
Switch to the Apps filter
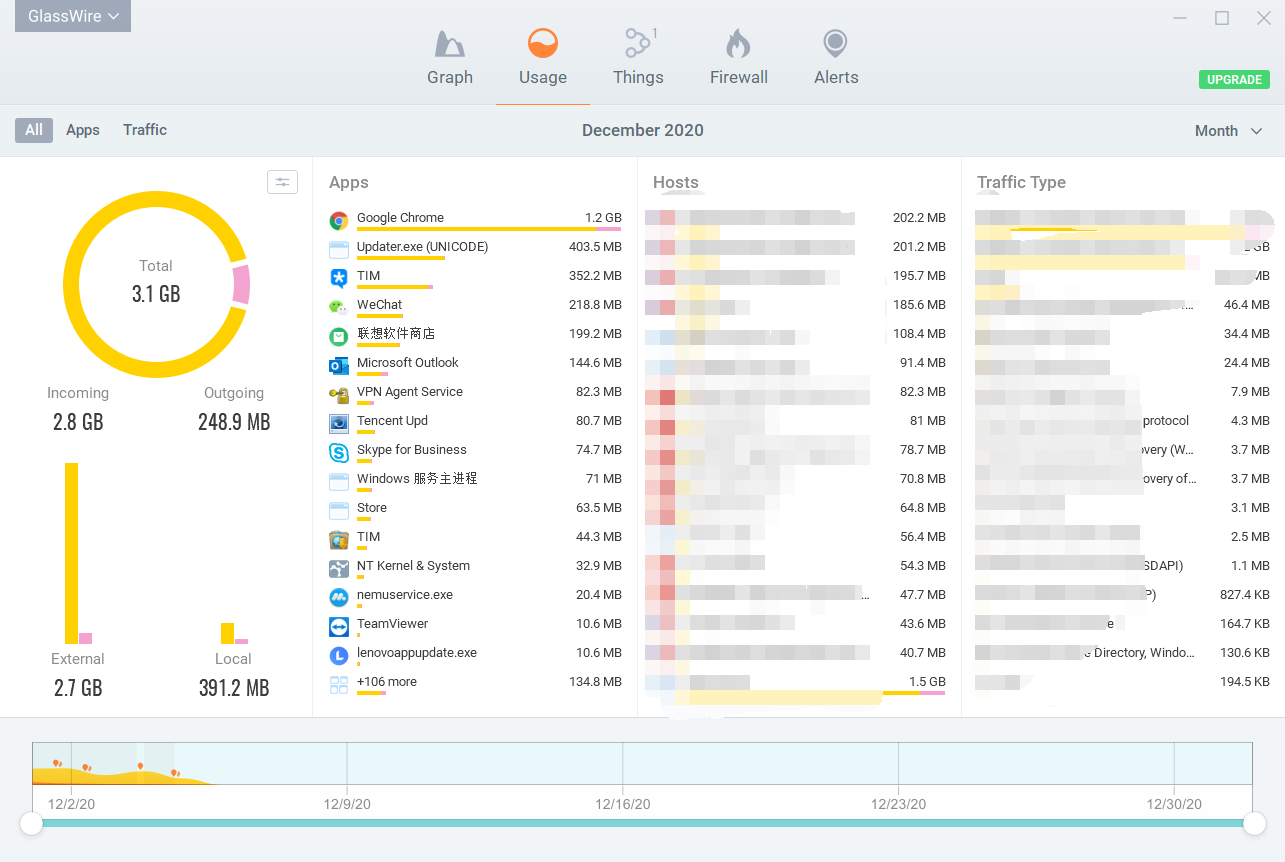83,130
